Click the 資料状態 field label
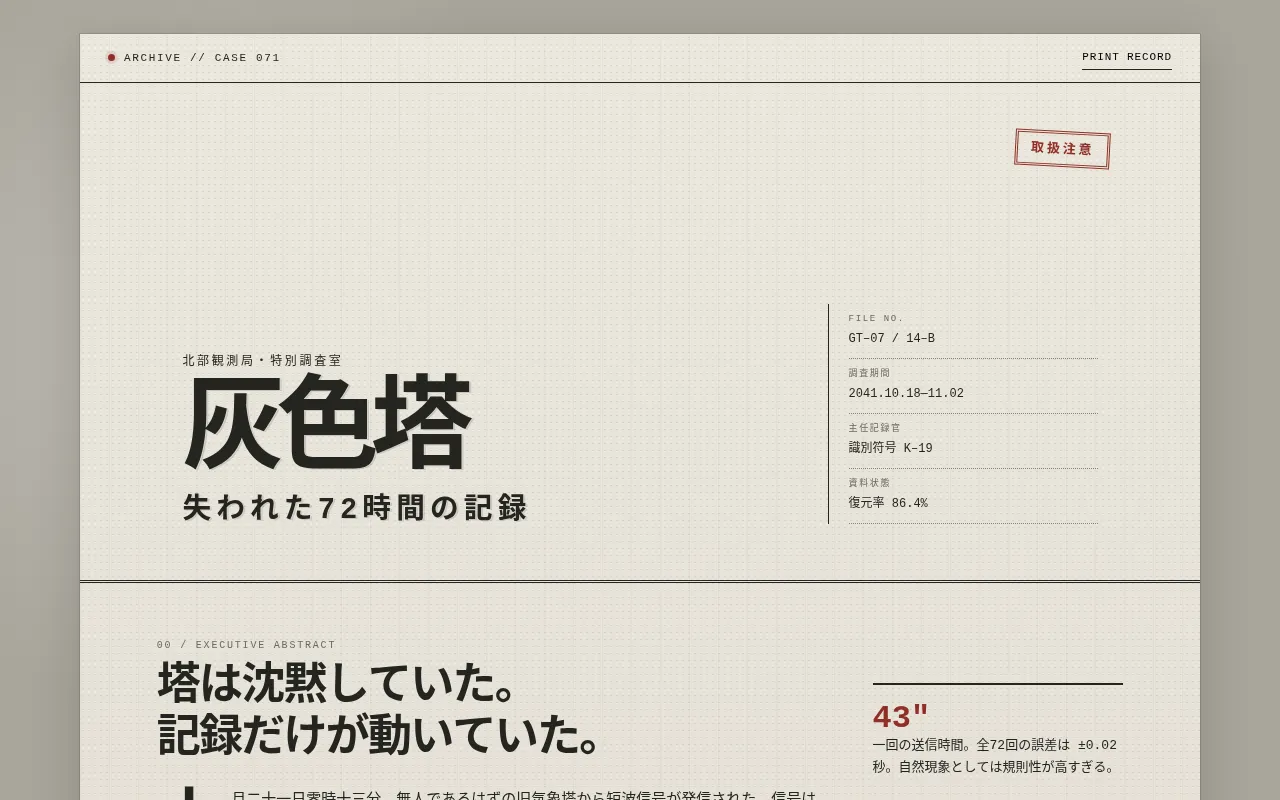 coord(869,483)
